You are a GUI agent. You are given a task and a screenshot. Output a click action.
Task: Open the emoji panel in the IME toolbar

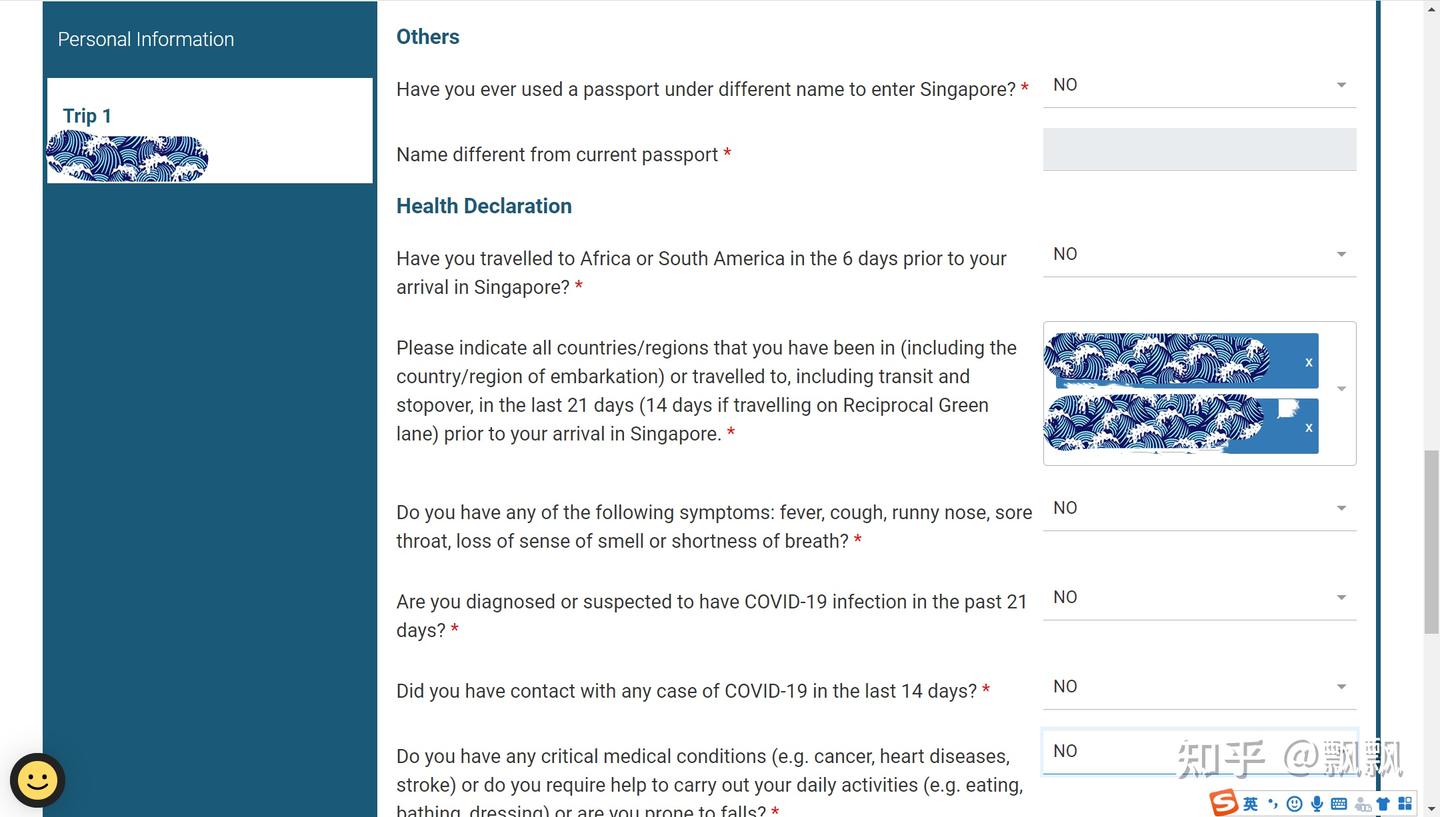point(1295,803)
